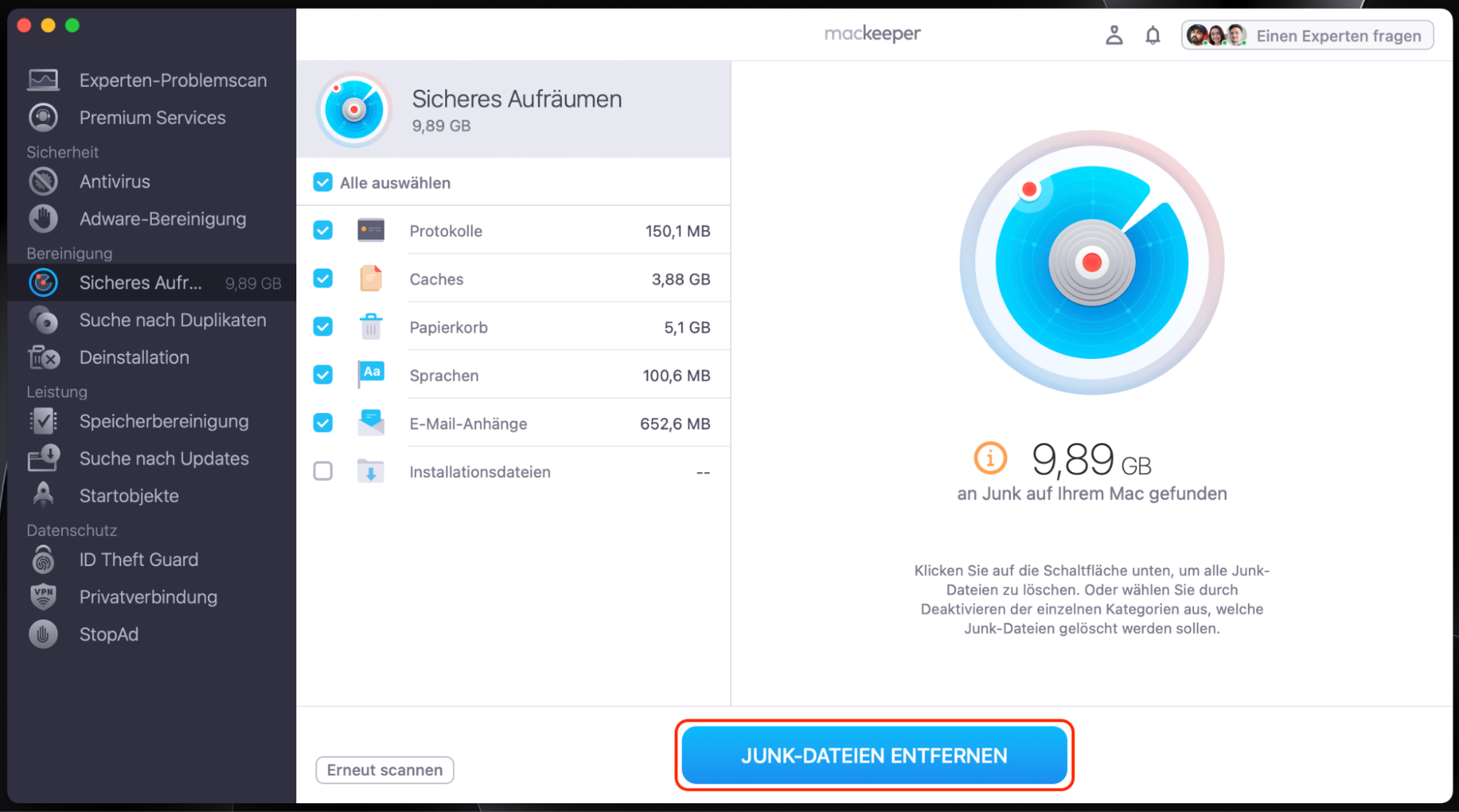The image size is (1459, 812).
Task: Click the Premium Services headset icon
Action: (43, 117)
